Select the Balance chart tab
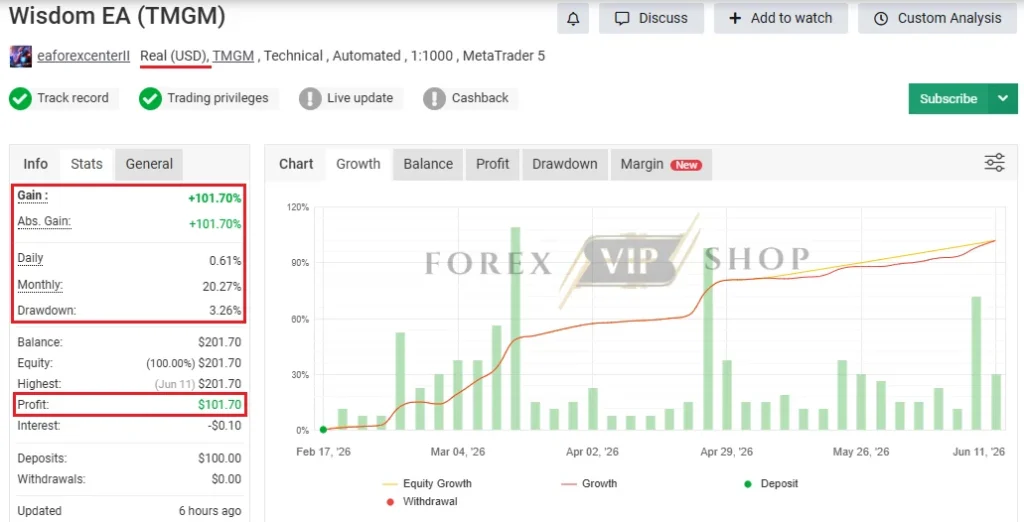This screenshot has width=1024, height=522. (428, 164)
